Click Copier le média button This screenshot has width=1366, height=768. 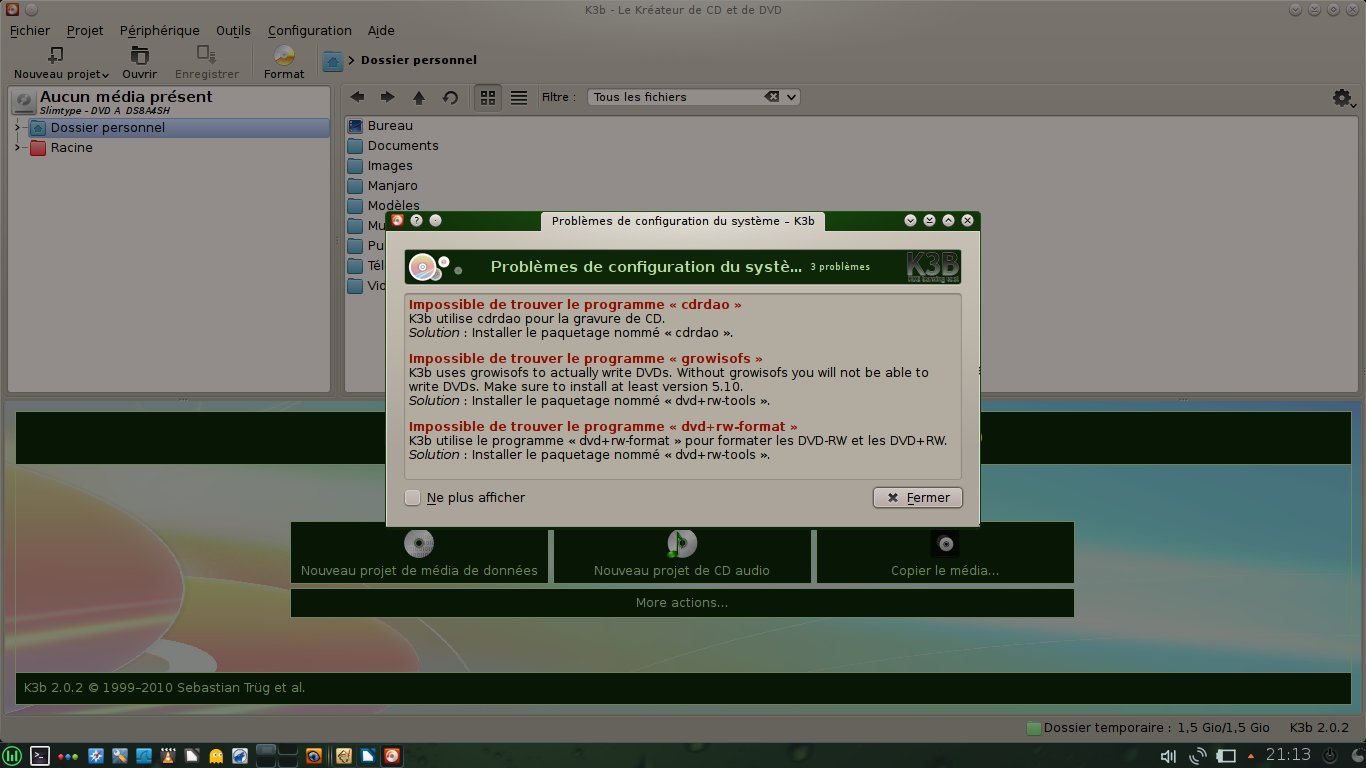(x=945, y=553)
